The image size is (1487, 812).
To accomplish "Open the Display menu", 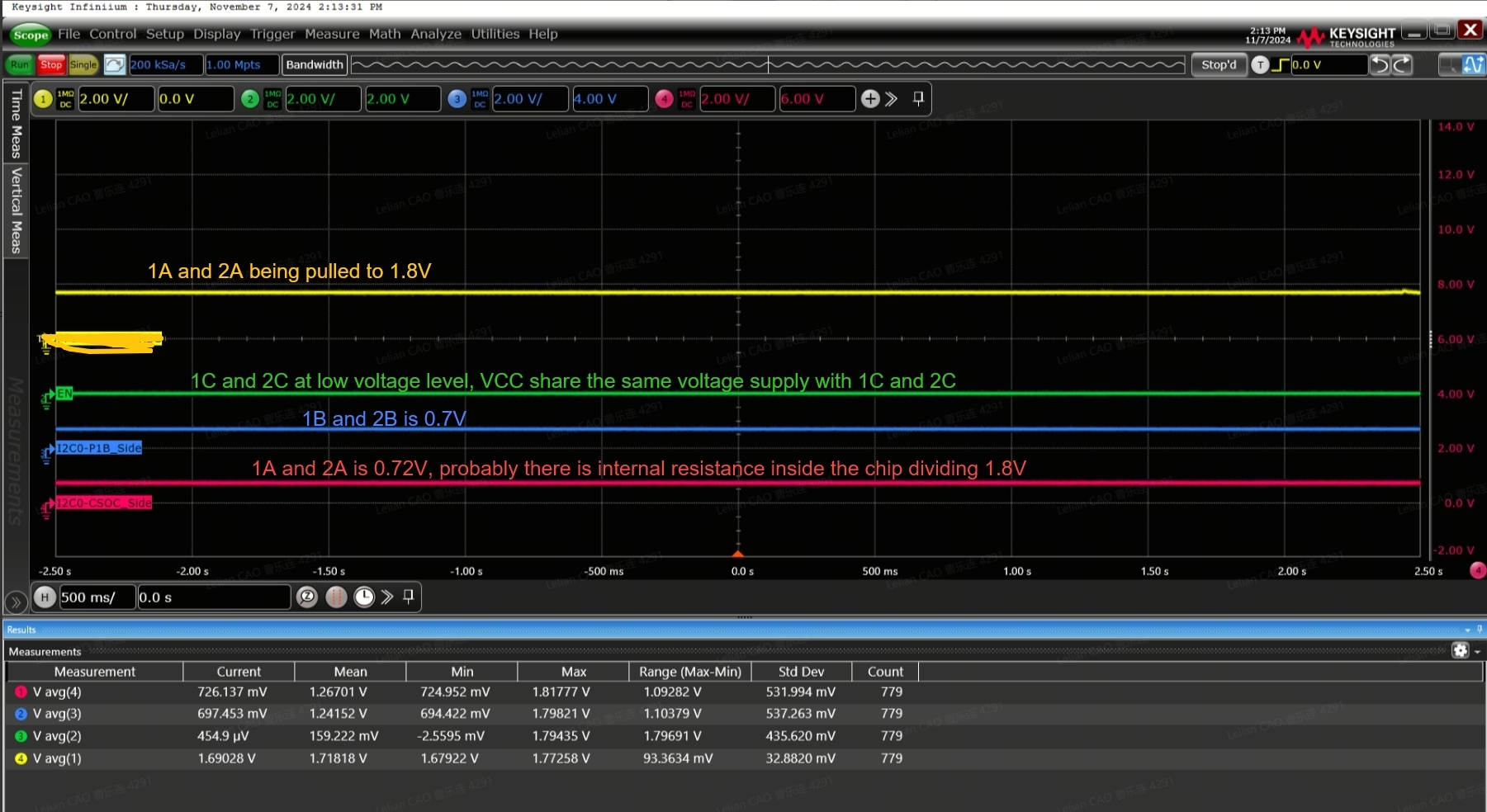I will pos(216,34).
